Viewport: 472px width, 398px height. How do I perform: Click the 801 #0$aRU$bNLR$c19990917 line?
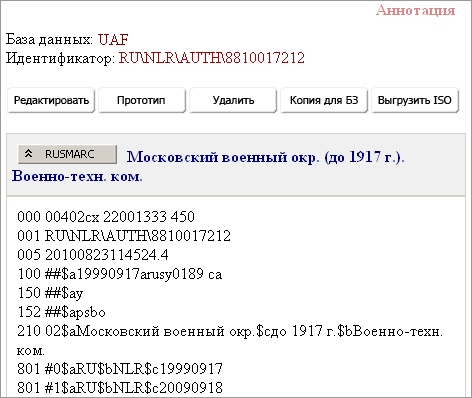click(120, 369)
